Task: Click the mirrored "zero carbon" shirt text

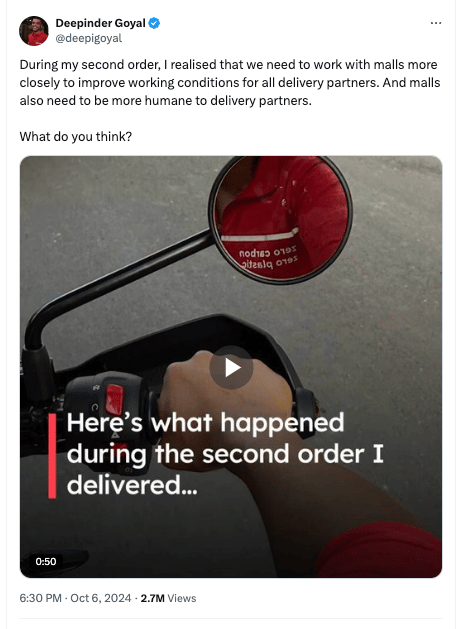Action: (x=268, y=253)
